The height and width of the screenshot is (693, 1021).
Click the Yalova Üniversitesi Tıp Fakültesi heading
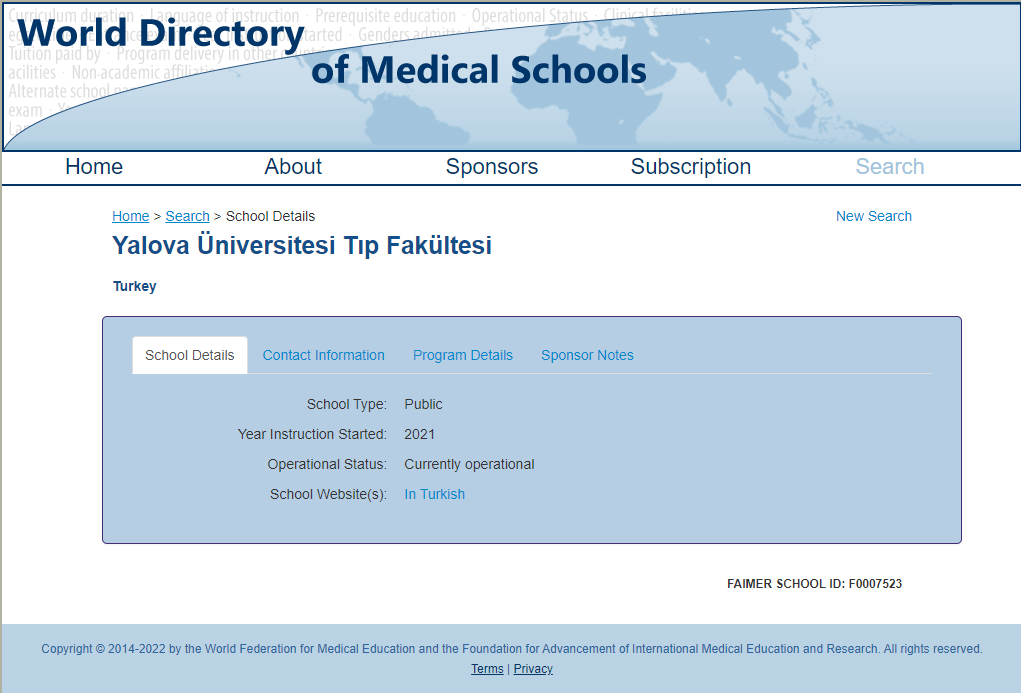[301, 246]
